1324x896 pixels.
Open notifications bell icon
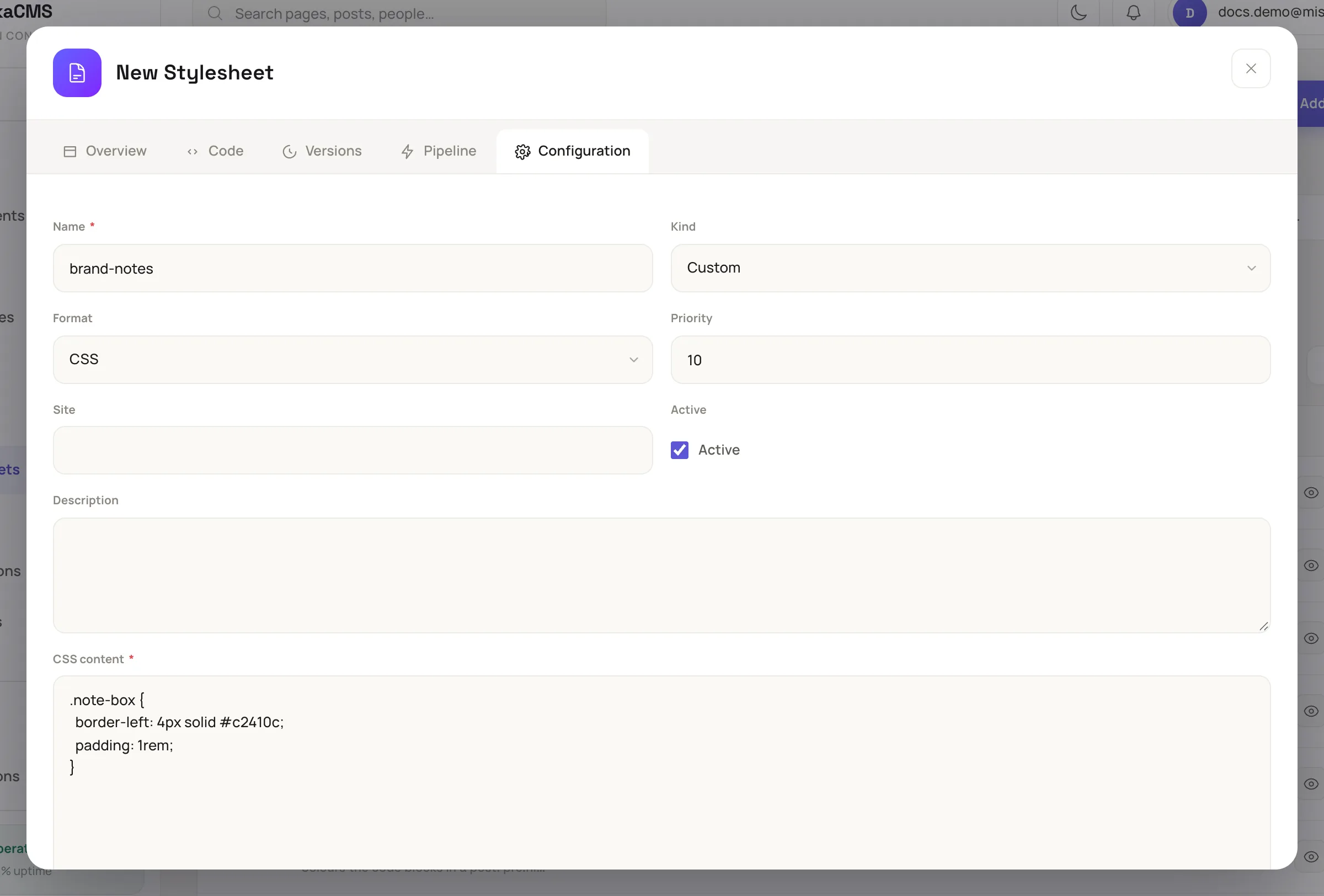(1133, 13)
